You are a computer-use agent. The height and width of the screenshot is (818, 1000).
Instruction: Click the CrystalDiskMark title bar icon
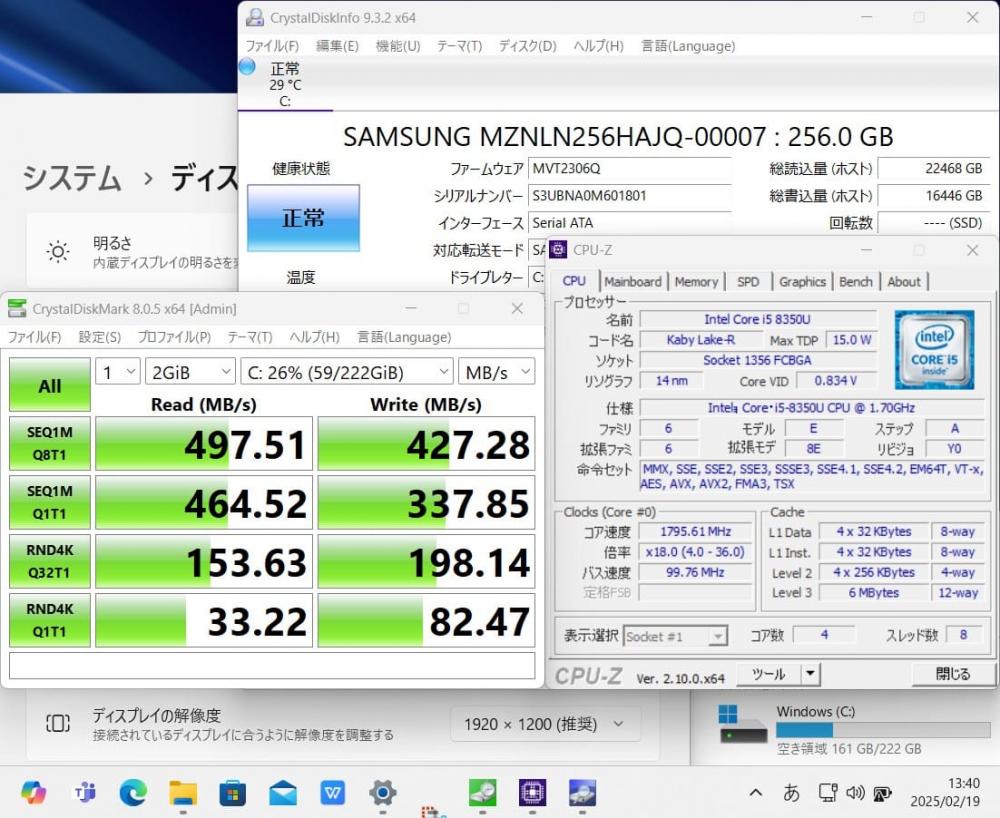[x=17, y=309]
